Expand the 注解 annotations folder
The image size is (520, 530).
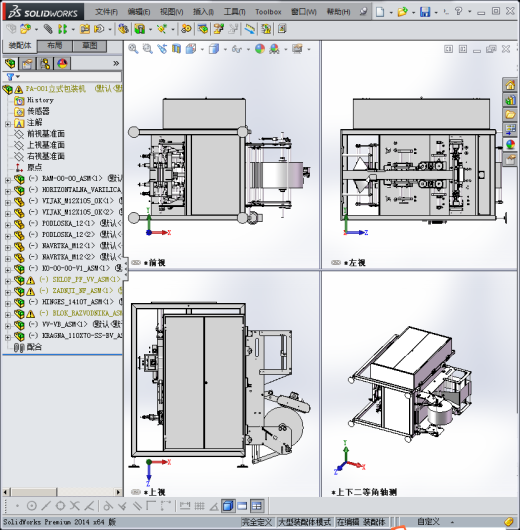point(7,124)
